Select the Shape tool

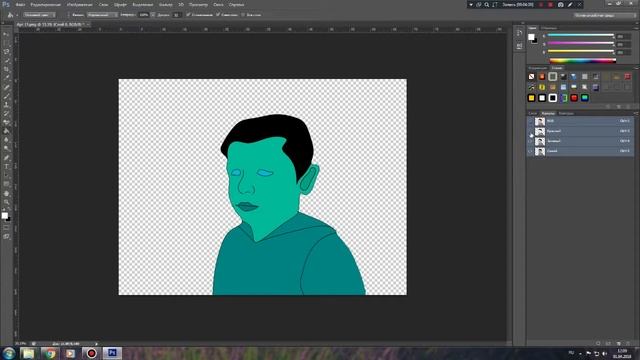6,184
